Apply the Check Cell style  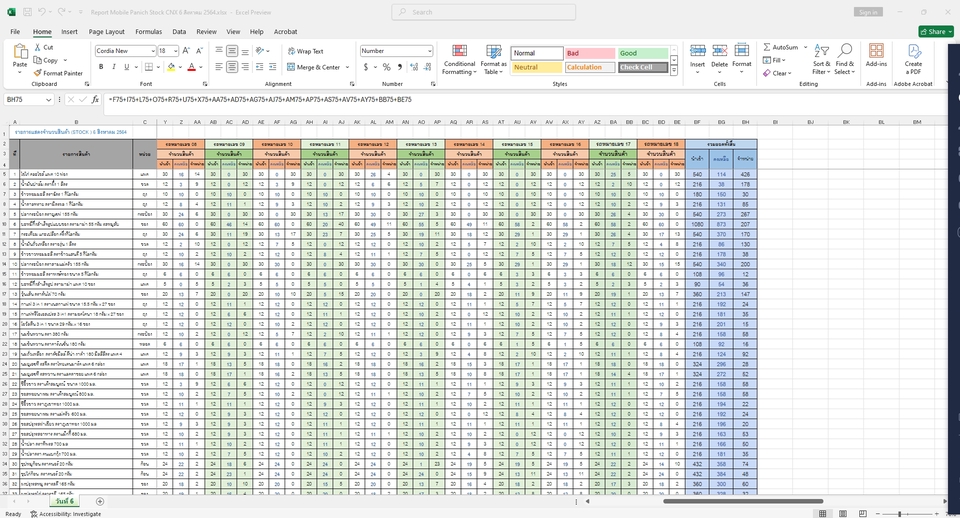point(642,67)
